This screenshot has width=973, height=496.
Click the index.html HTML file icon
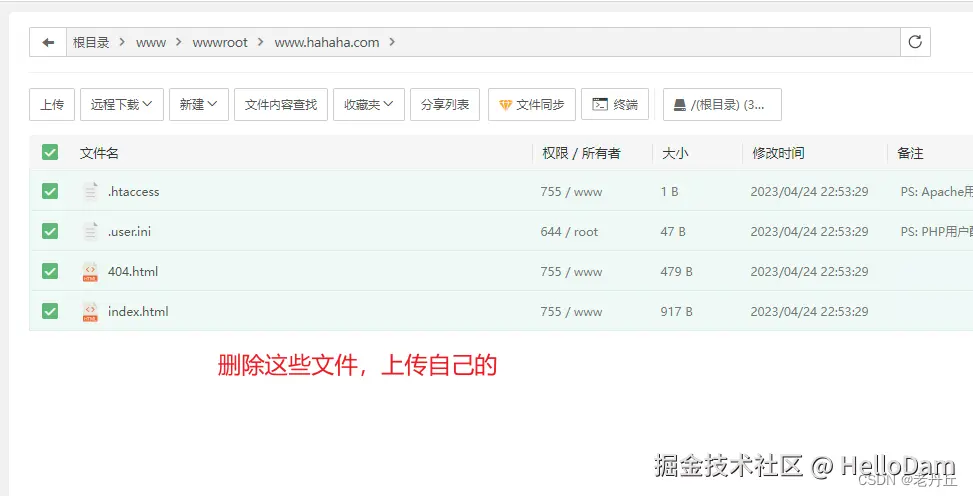91,311
